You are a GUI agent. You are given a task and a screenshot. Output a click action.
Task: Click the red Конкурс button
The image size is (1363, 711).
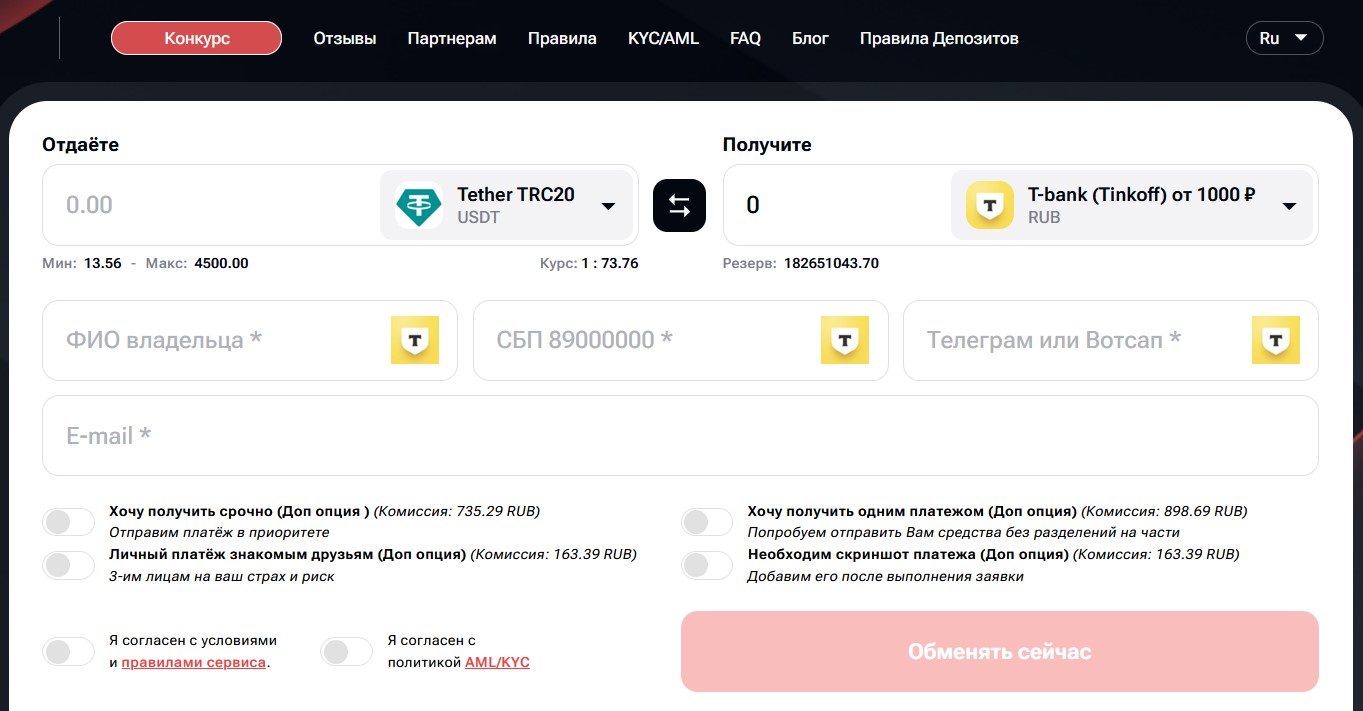(197, 39)
